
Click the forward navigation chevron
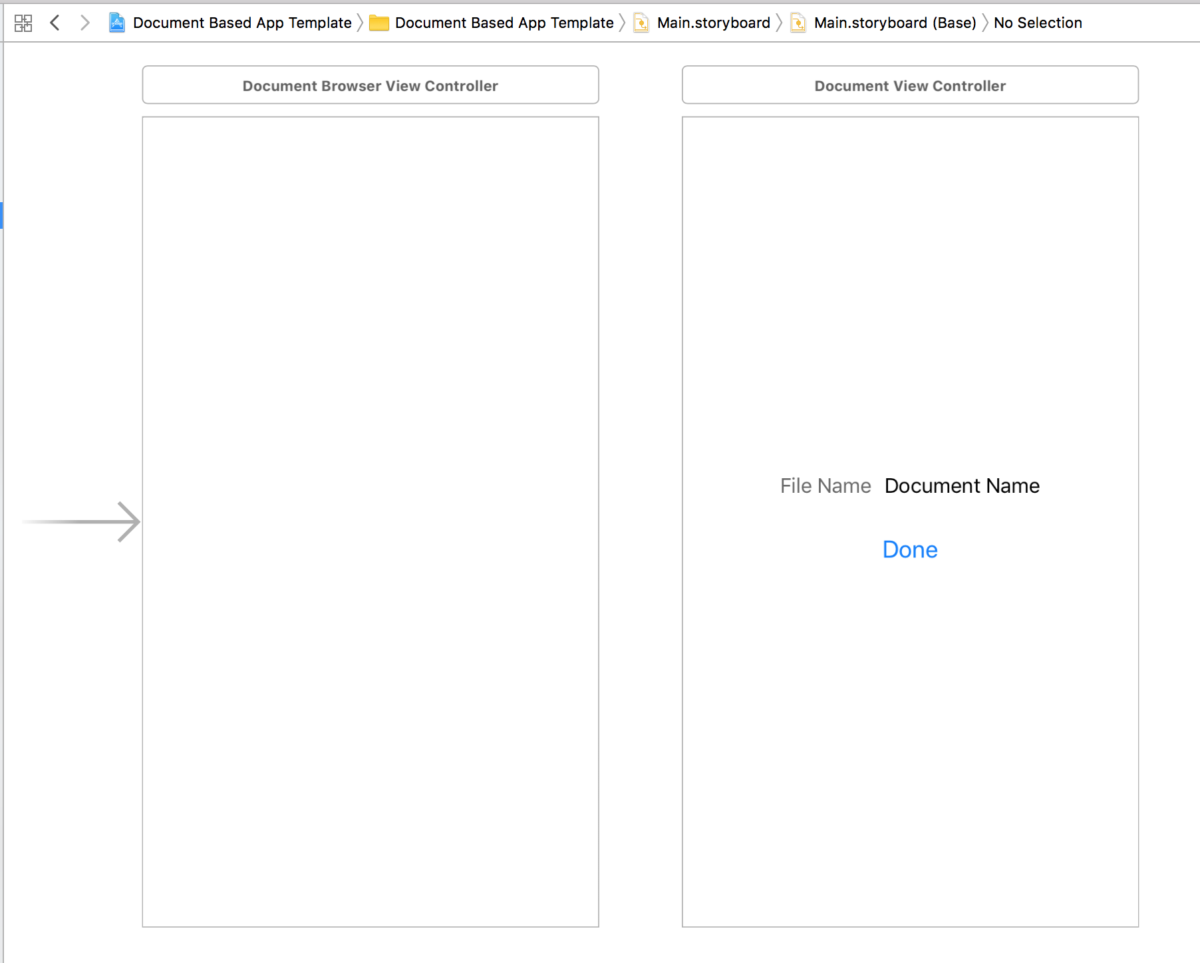[x=85, y=22]
